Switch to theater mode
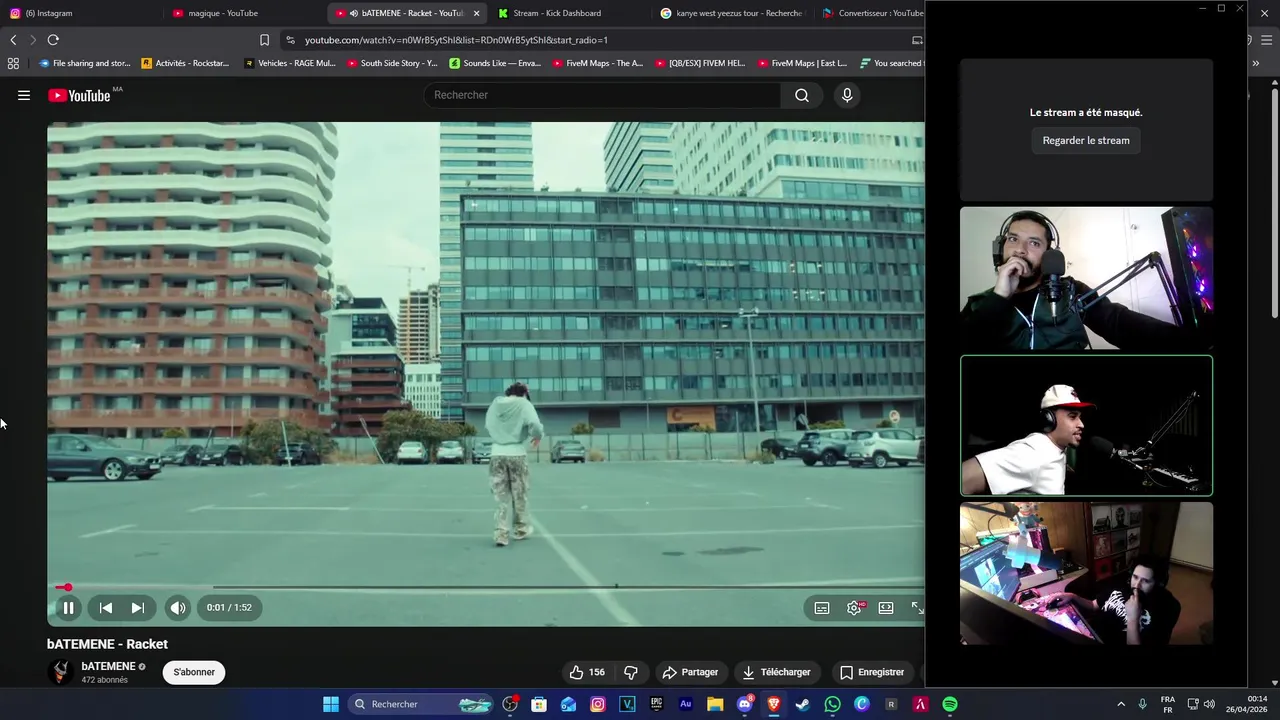This screenshot has width=1280, height=720. click(x=886, y=608)
